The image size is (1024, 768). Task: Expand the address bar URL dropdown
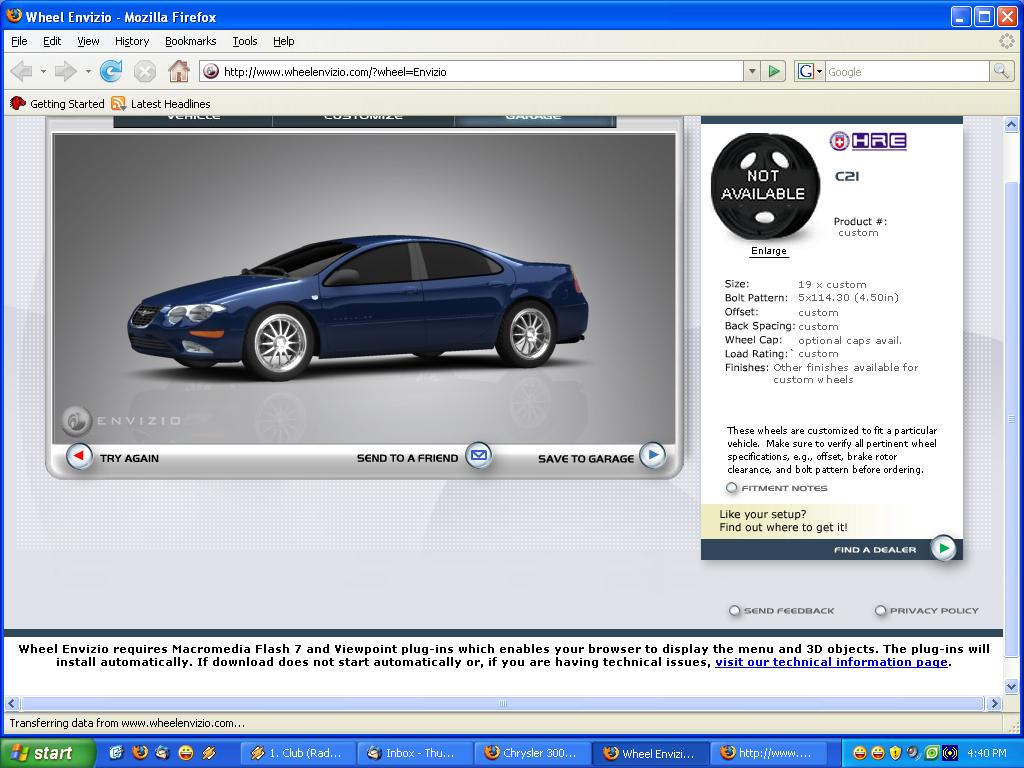pos(752,71)
